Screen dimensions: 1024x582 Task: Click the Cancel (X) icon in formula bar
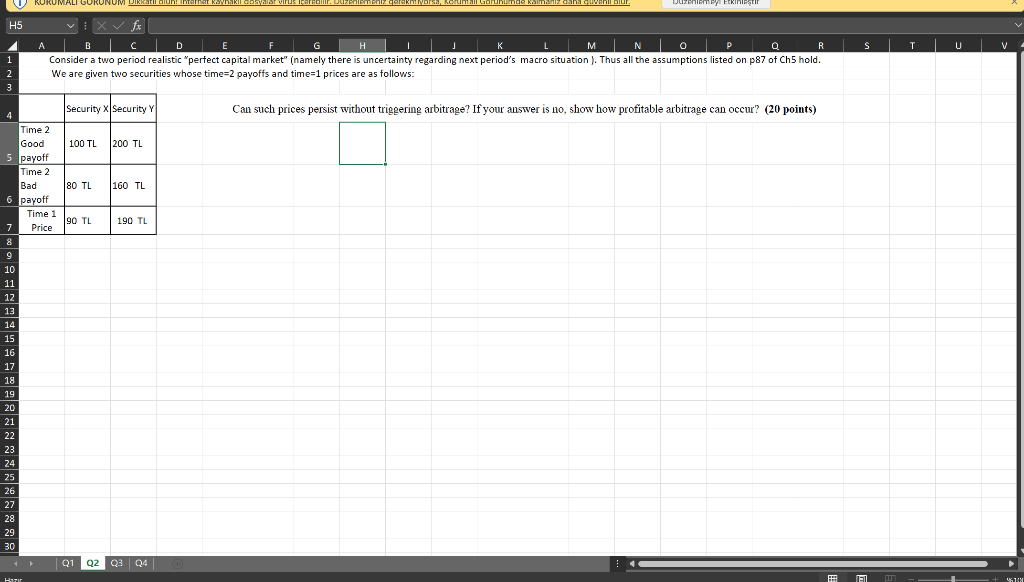coord(101,25)
